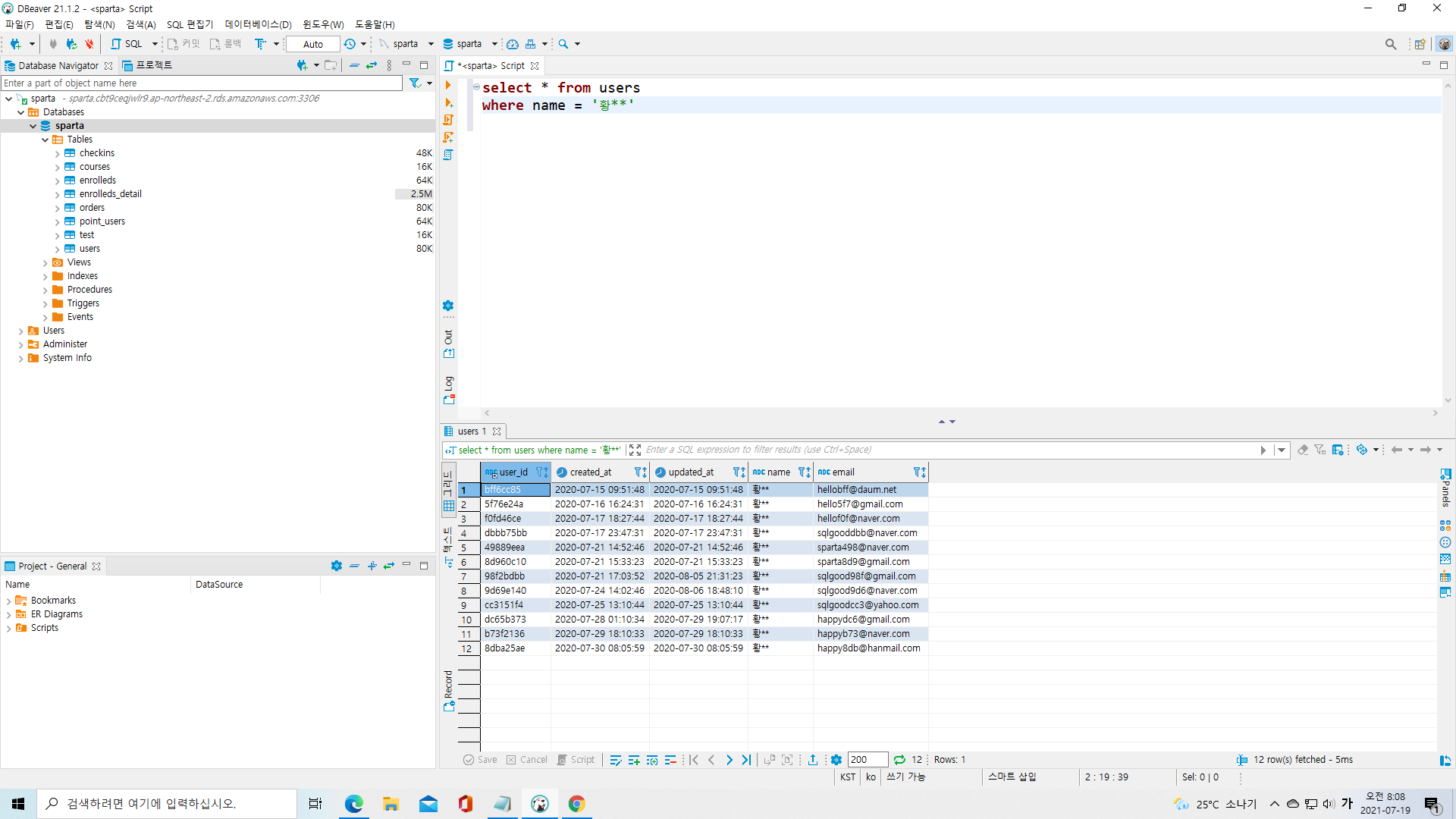Click the Script button in results bar
The image size is (1456, 819).
[576, 760]
